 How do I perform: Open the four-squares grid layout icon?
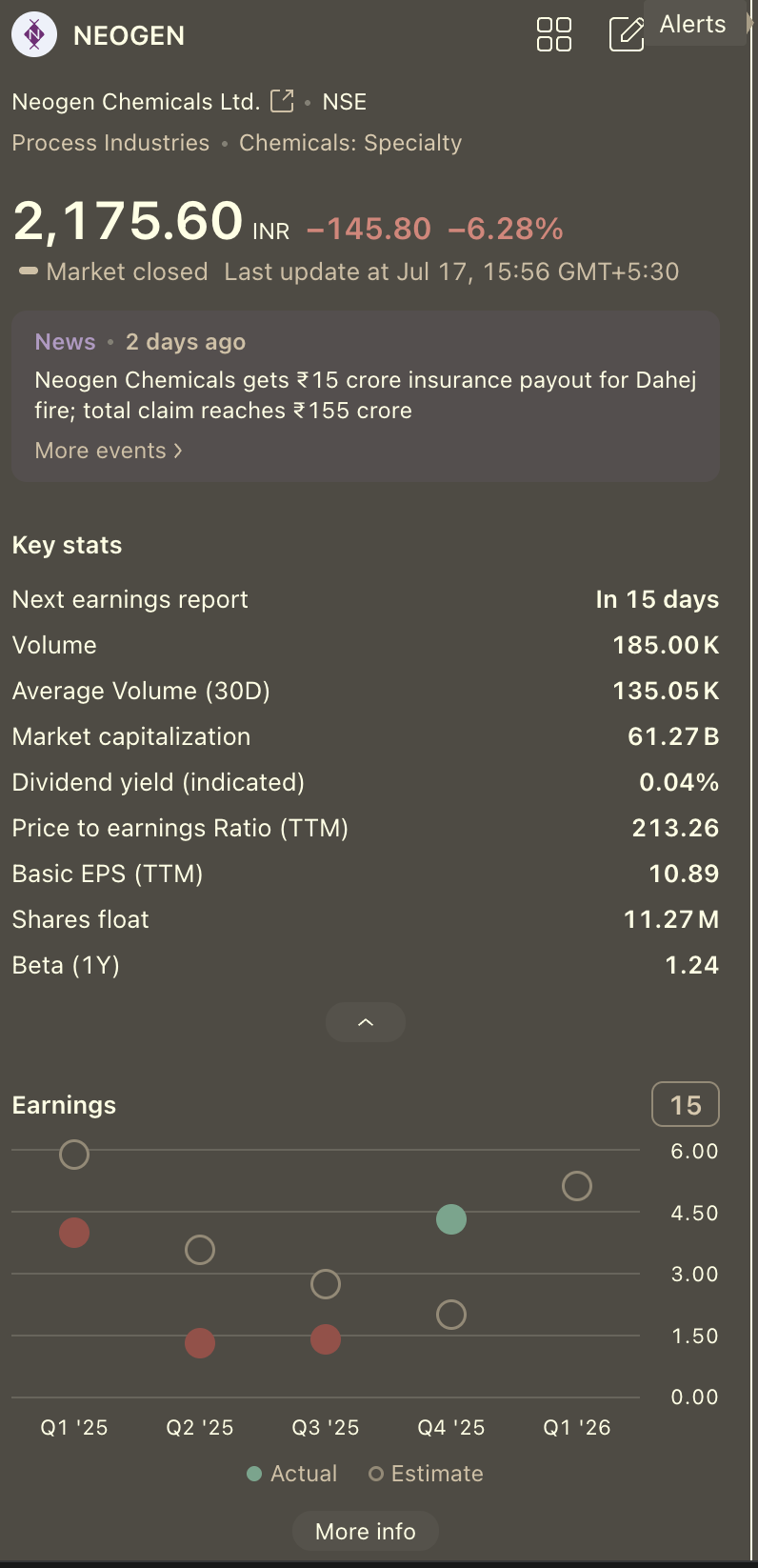click(x=554, y=34)
